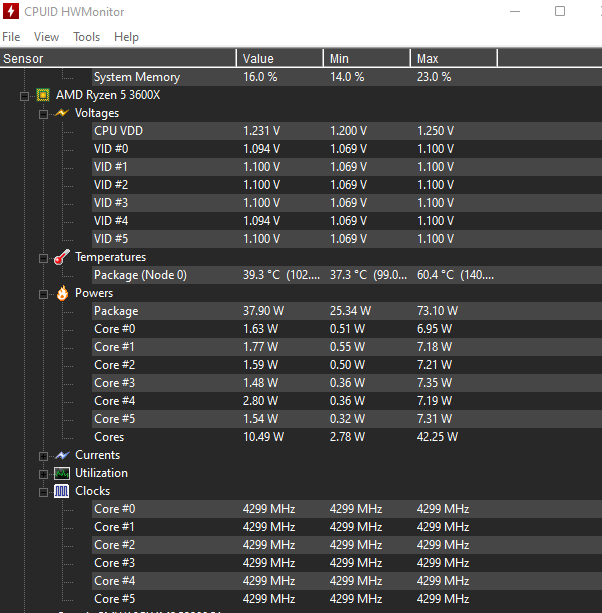Viewport: 602px width, 613px height.
Task: Click the AMD Ryzen 5 3600X chip icon
Action: pyautogui.click(x=43, y=95)
